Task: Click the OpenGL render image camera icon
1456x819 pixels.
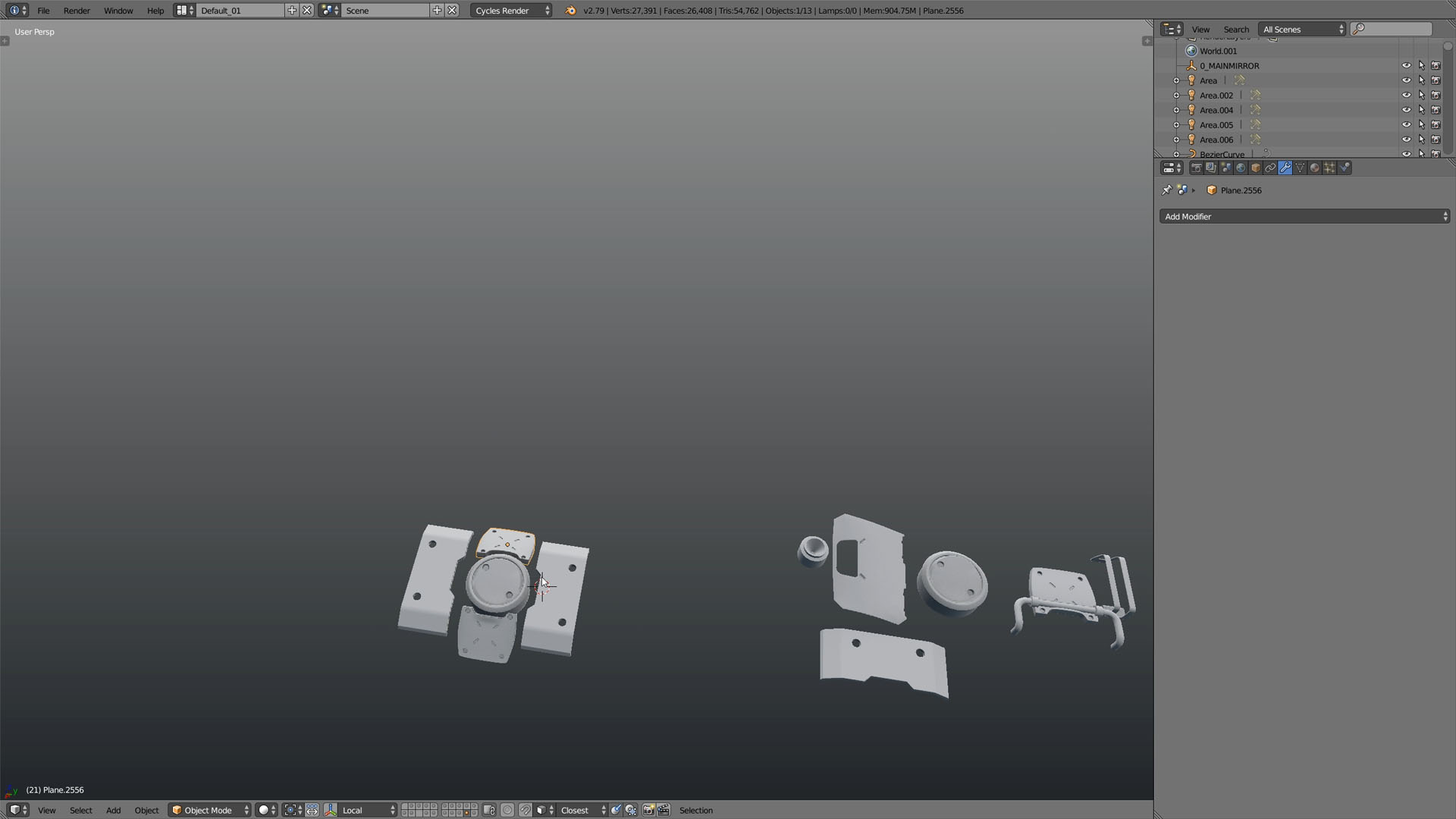Action: point(648,810)
